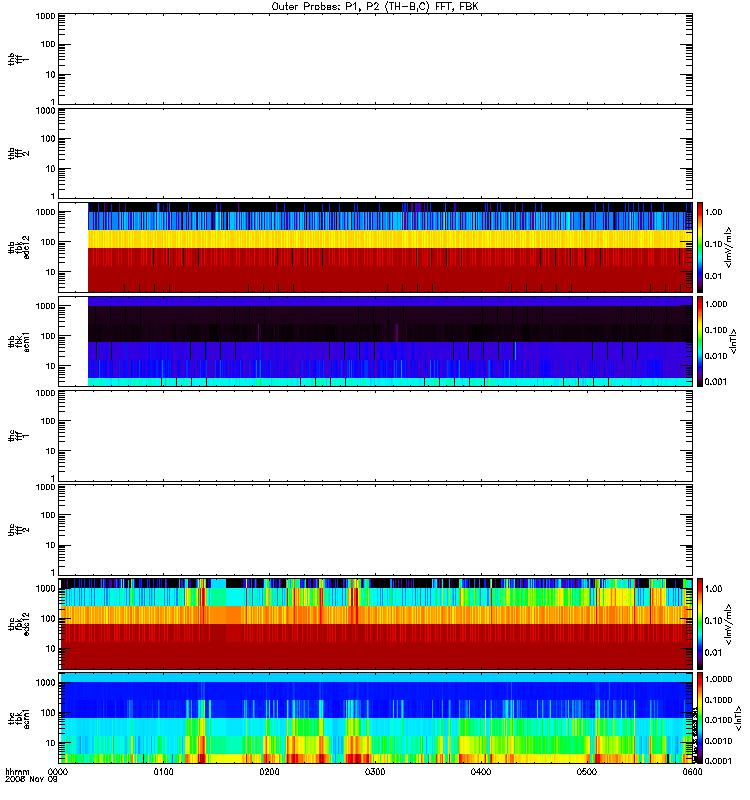Click the 0600 time tick label
750x800 pixels.
pos(692,772)
